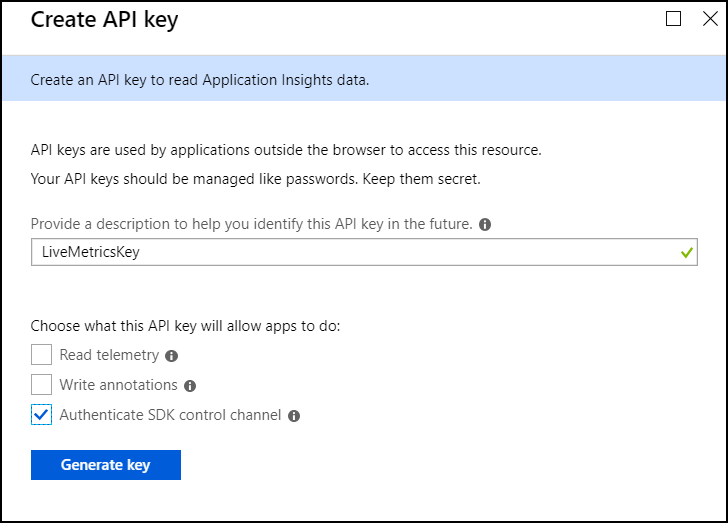This screenshot has width=728, height=523.
Task: Click the Authenticate SDK control channel label
Action: click(x=170, y=415)
